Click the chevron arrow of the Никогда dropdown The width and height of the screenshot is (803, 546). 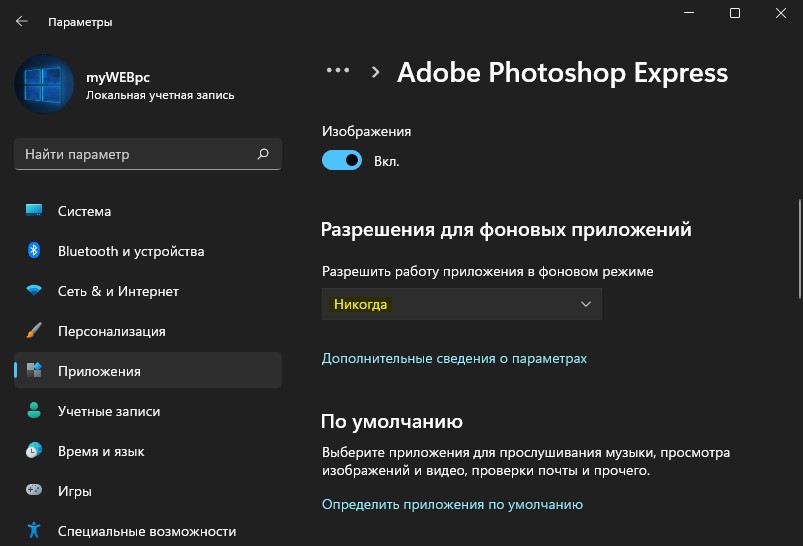[x=586, y=304]
